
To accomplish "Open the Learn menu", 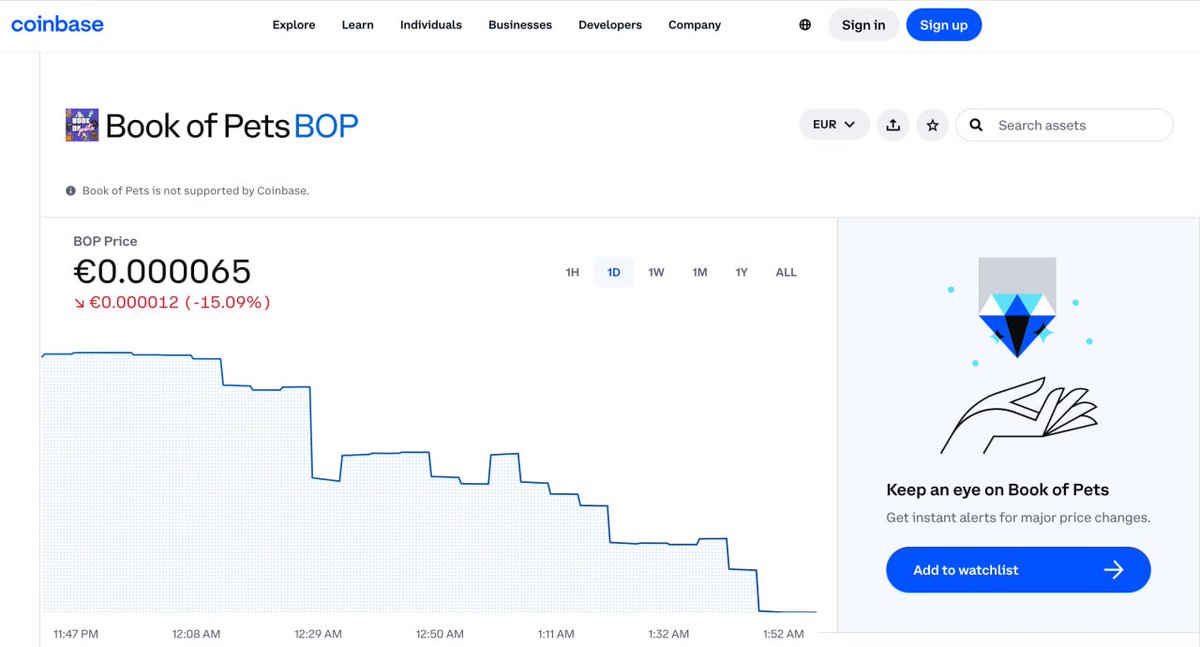I will pos(358,25).
